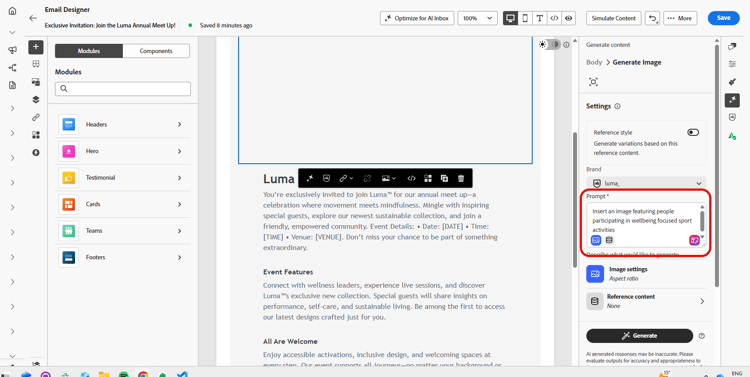Screen dimensions: 750x377
Task: Open the comments icon in the right rail
Action: click(732, 46)
